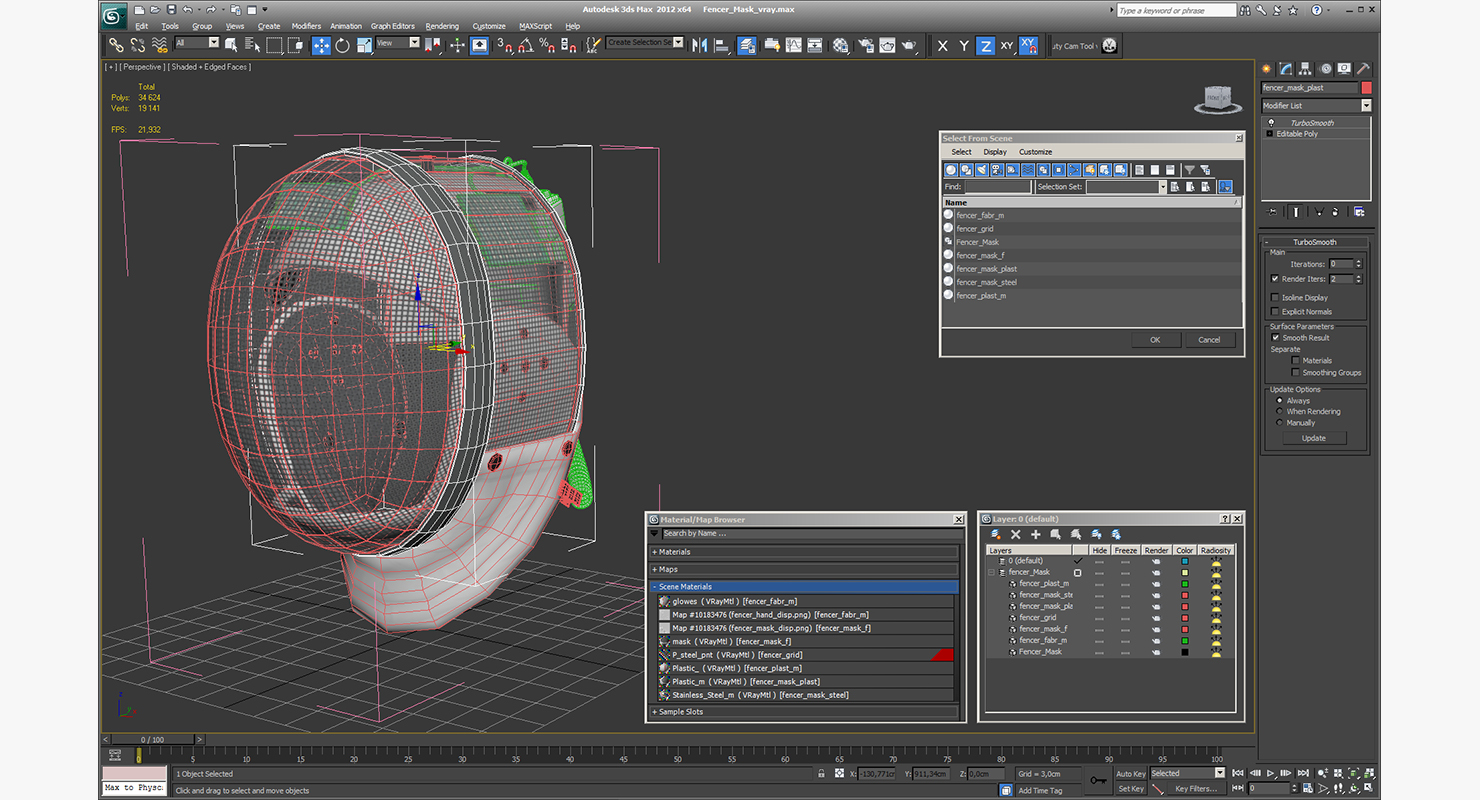This screenshot has height=800, width=1480.
Task: Click Cancel in Select From Scene dialog
Action: 1209,340
